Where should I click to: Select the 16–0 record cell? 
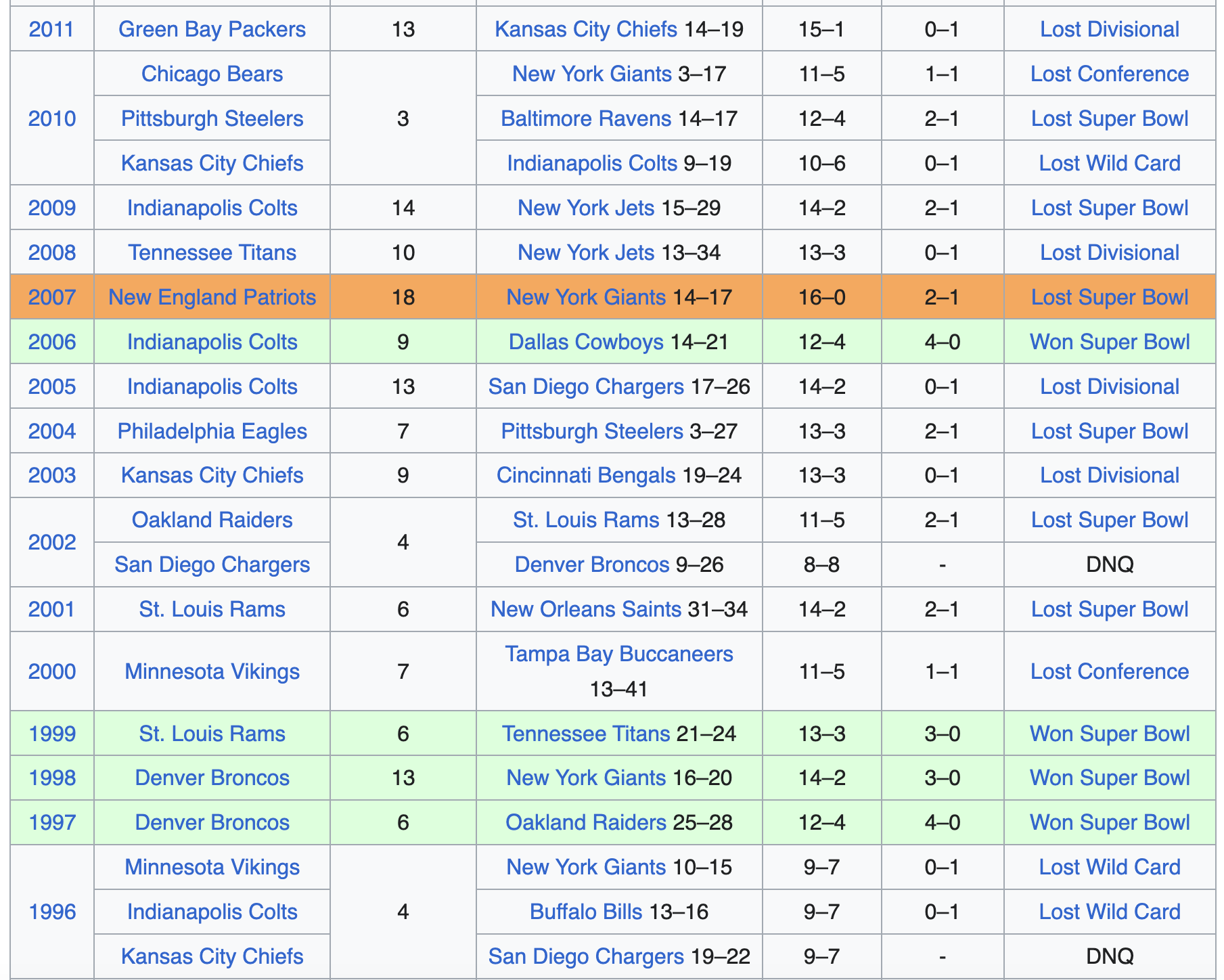coord(821,297)
